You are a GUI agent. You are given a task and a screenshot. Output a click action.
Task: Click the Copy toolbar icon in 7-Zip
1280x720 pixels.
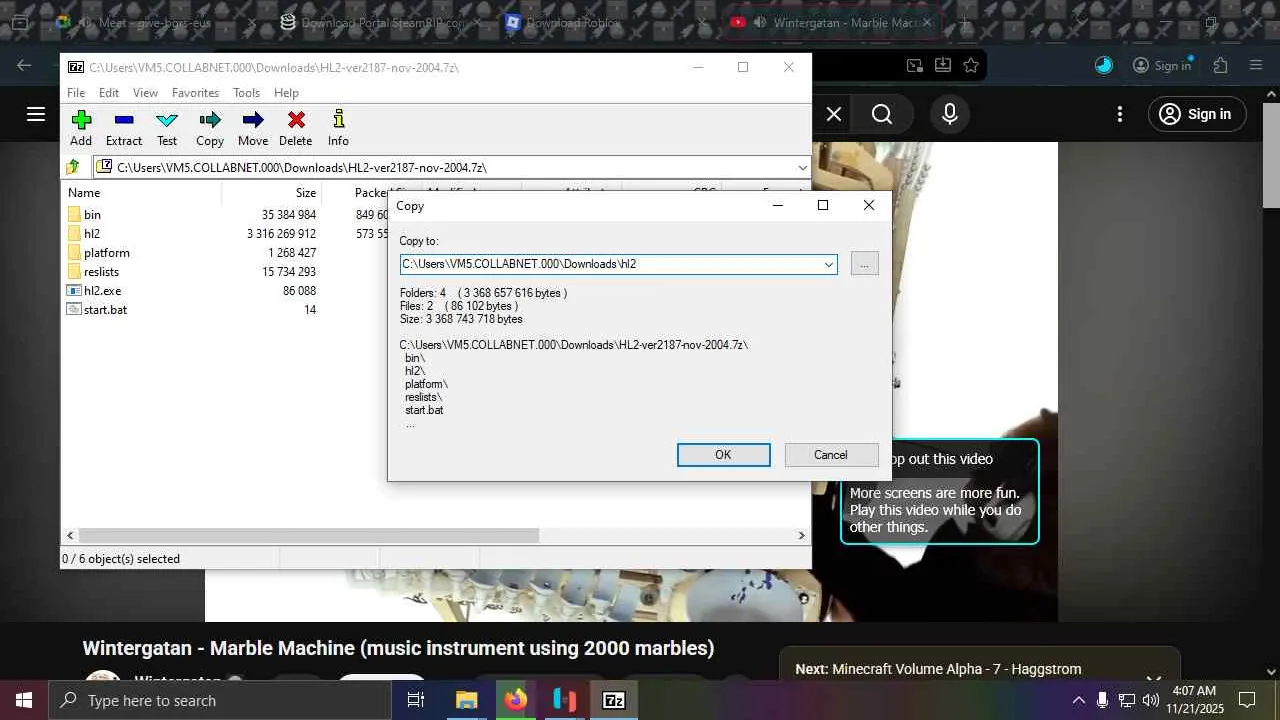click(210, 120)
